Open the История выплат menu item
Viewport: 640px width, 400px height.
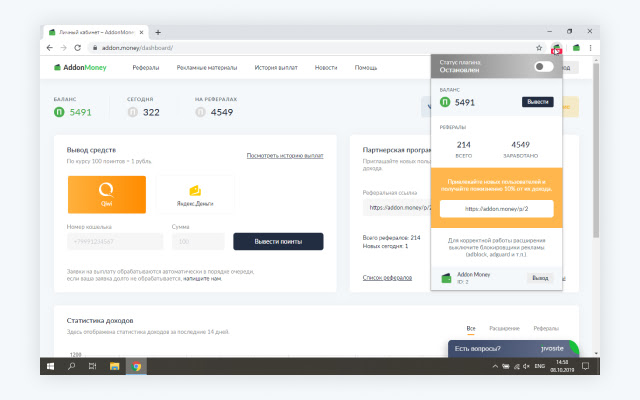[273, 68]
